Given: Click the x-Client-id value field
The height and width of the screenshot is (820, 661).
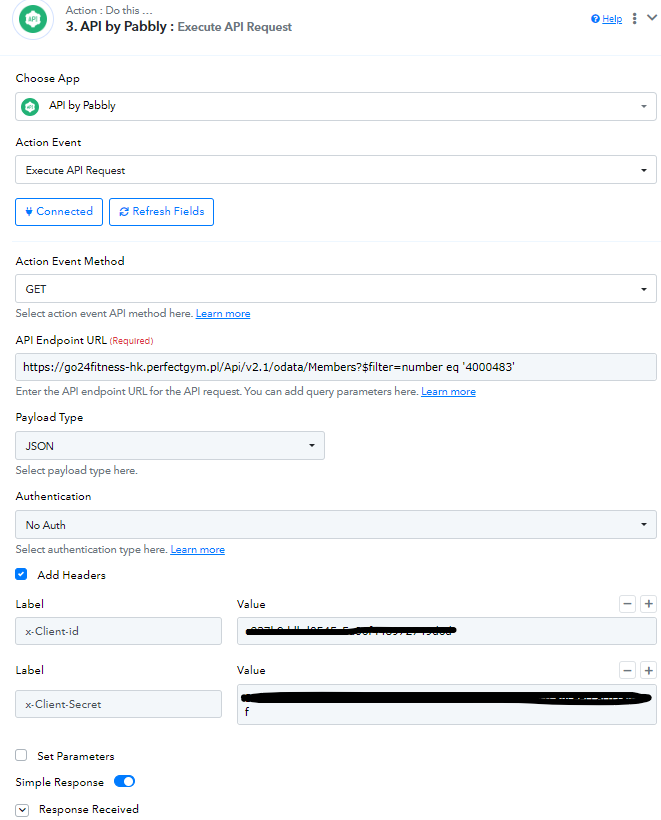Looking at the screenshot, I should tap(447, 631).
